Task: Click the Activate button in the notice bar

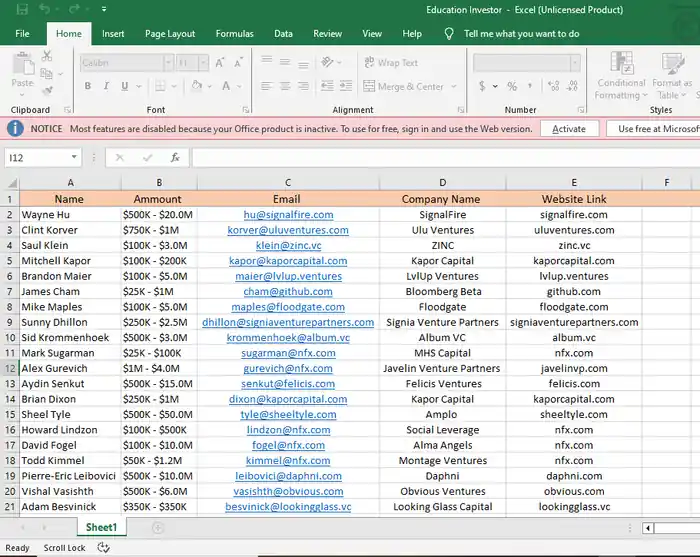Action: pyautogui.click(x=569, y=129)
